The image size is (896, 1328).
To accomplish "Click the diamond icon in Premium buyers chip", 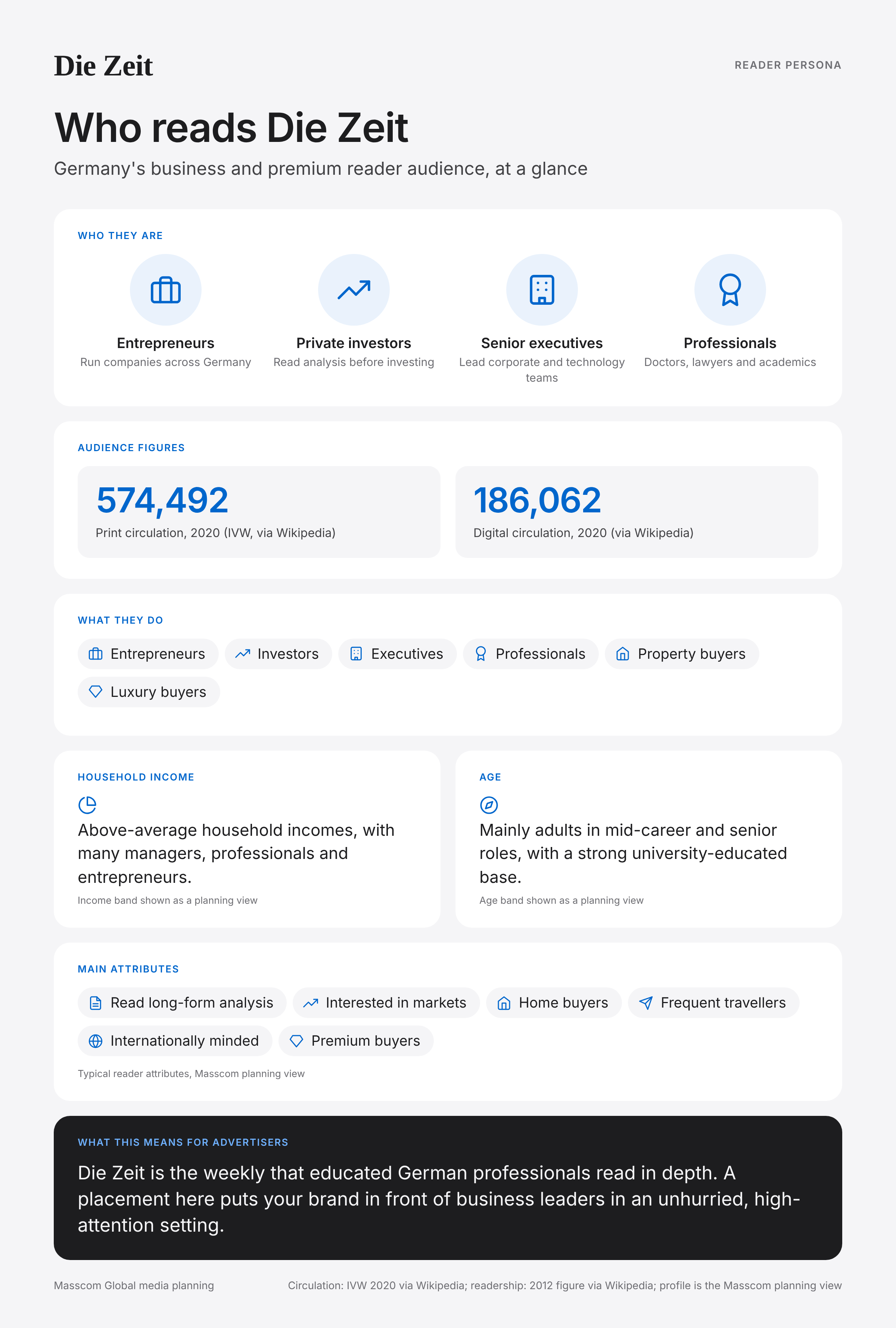I will coord(296,1041).
